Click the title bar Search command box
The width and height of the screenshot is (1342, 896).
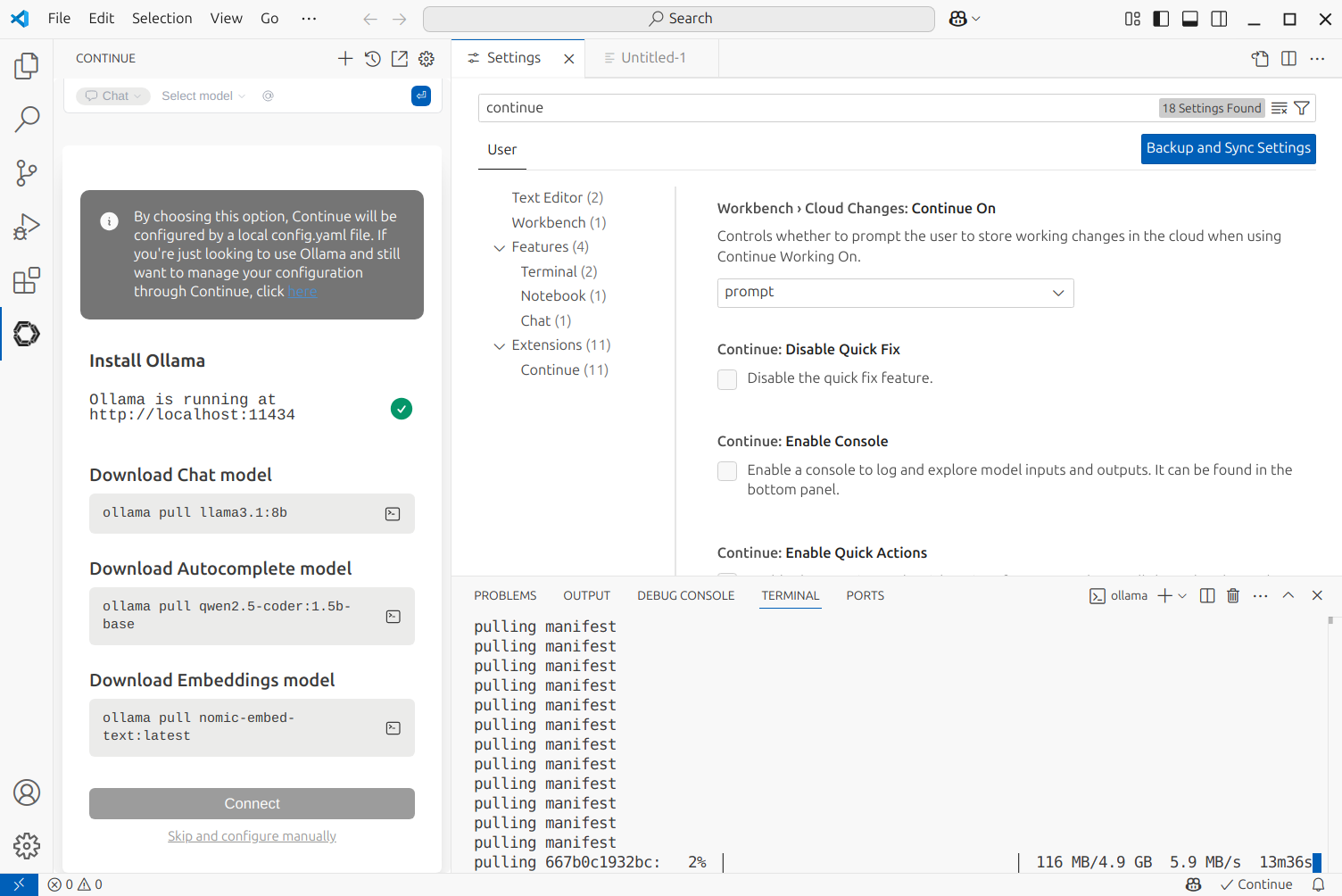tap(679, 19)
